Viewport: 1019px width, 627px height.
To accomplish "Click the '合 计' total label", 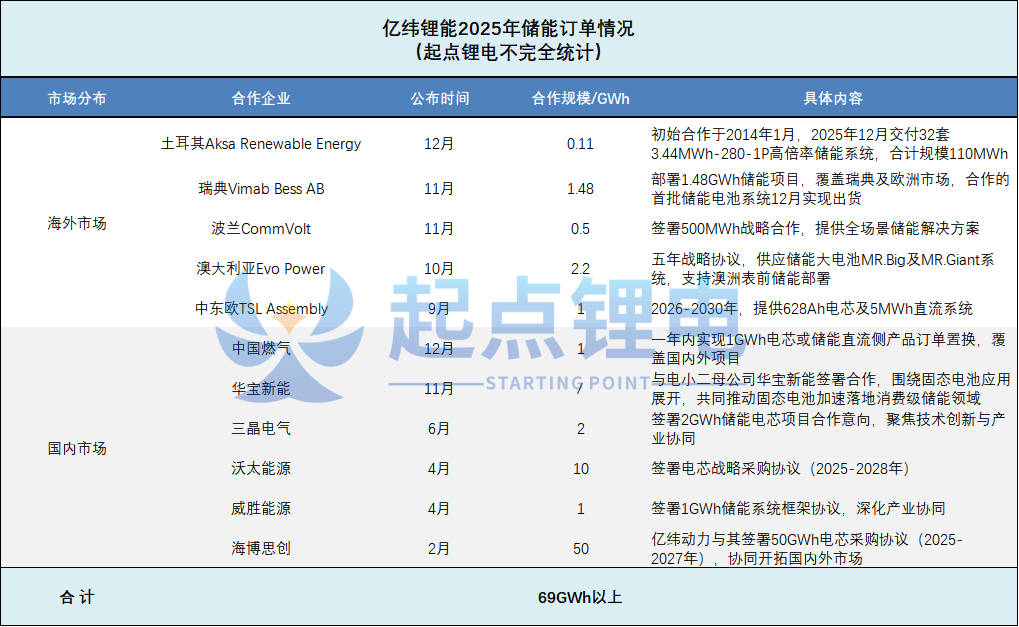I will click(x=77, y=597).
